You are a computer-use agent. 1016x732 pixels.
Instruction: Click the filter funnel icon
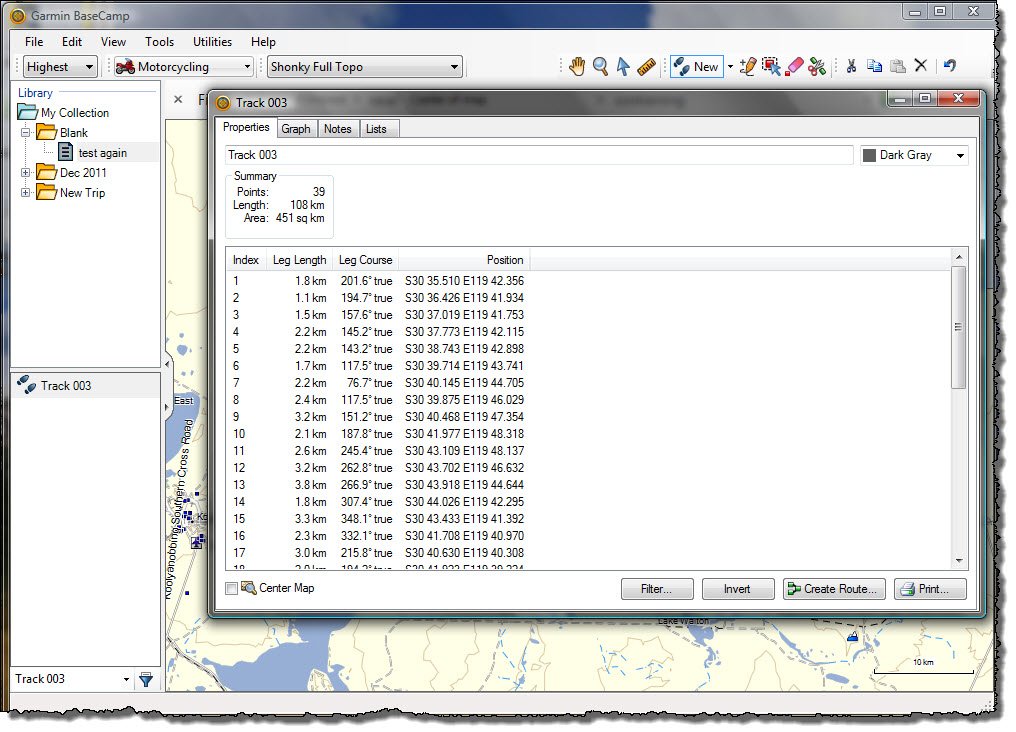click(146, 680)
